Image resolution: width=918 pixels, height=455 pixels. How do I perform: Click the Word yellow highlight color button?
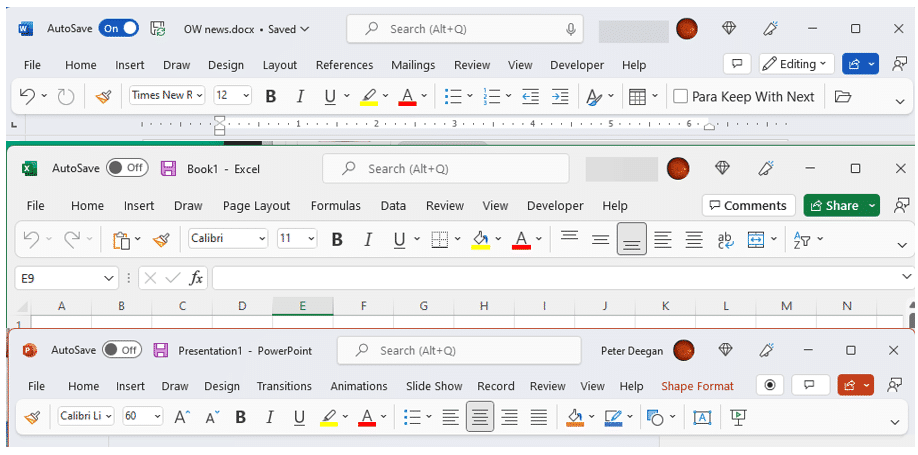[369, 97]
